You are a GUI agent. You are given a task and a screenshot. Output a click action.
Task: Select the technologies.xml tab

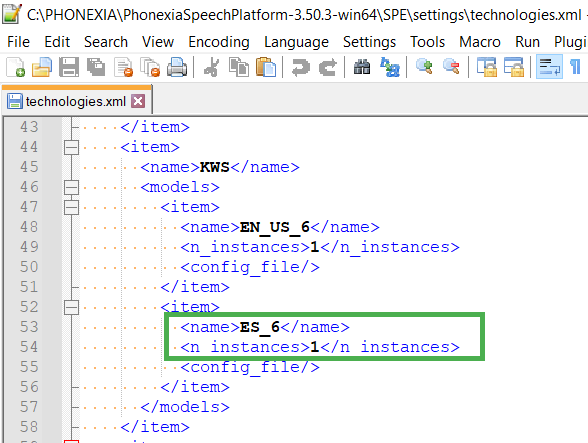[76, 101]
